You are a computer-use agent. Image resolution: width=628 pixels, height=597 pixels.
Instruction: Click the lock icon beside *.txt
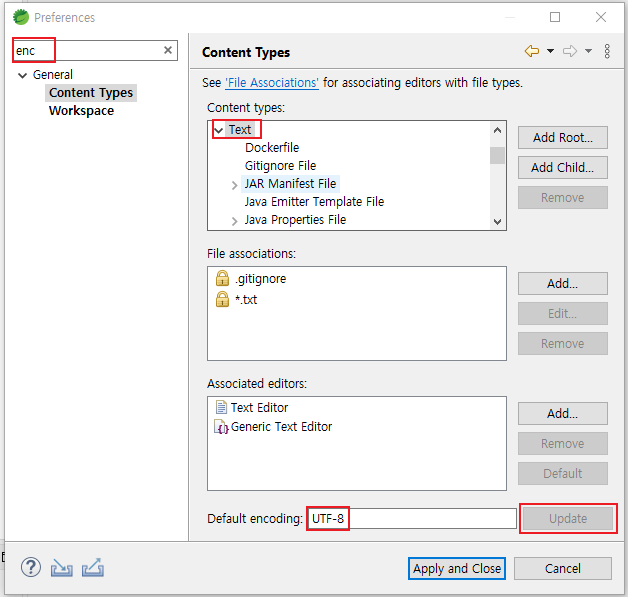[x=222, y=299]
